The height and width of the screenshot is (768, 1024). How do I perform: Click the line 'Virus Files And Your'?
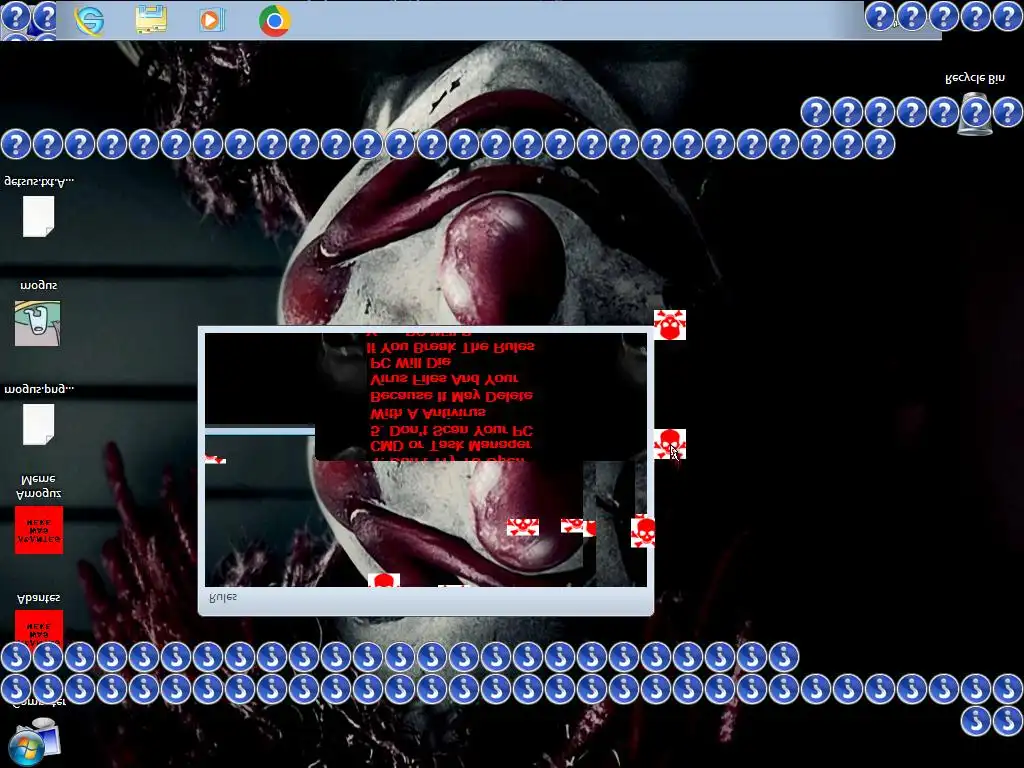[x=444, y=379]
